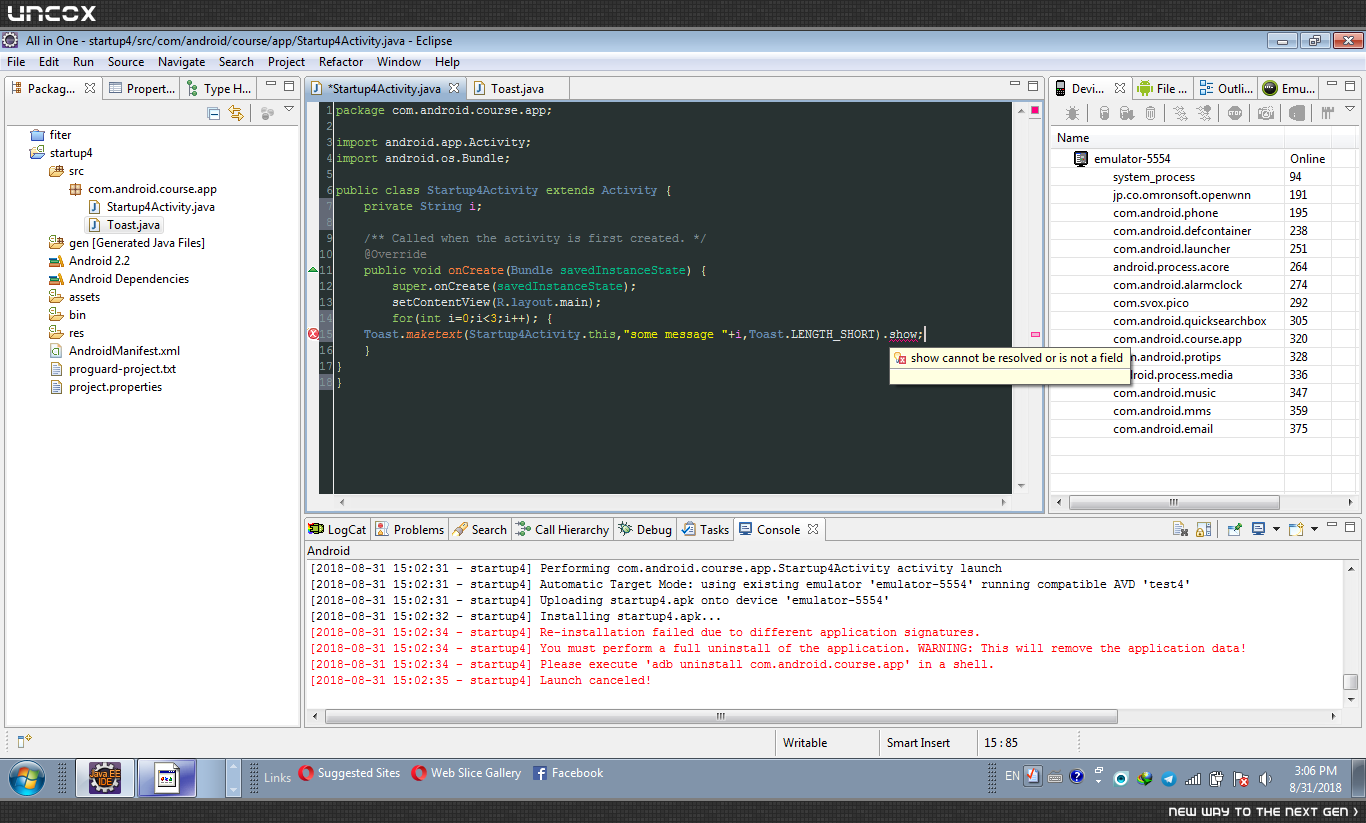Select Startup4Activity.java in Package Explorer

pos(151,207)
